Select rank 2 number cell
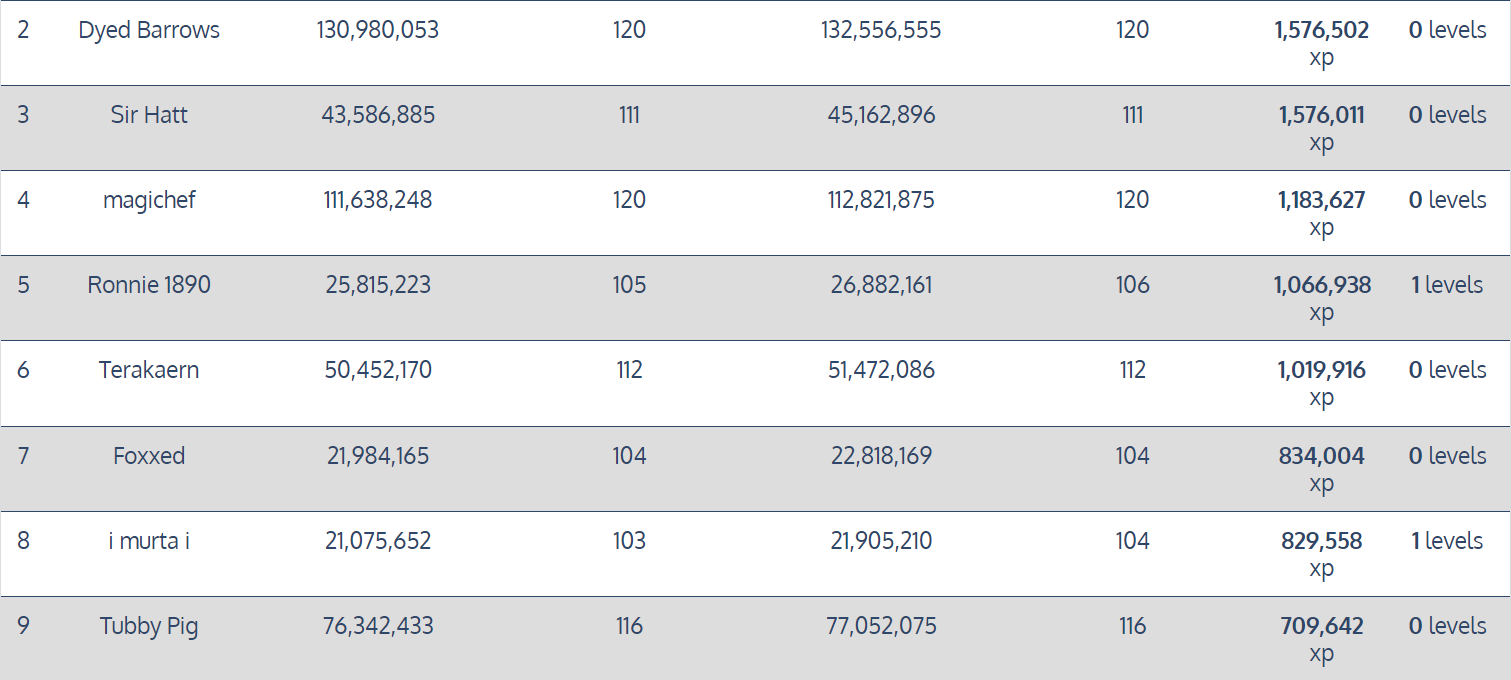This screenshot has width=1511, height=680. pos(23,30)
